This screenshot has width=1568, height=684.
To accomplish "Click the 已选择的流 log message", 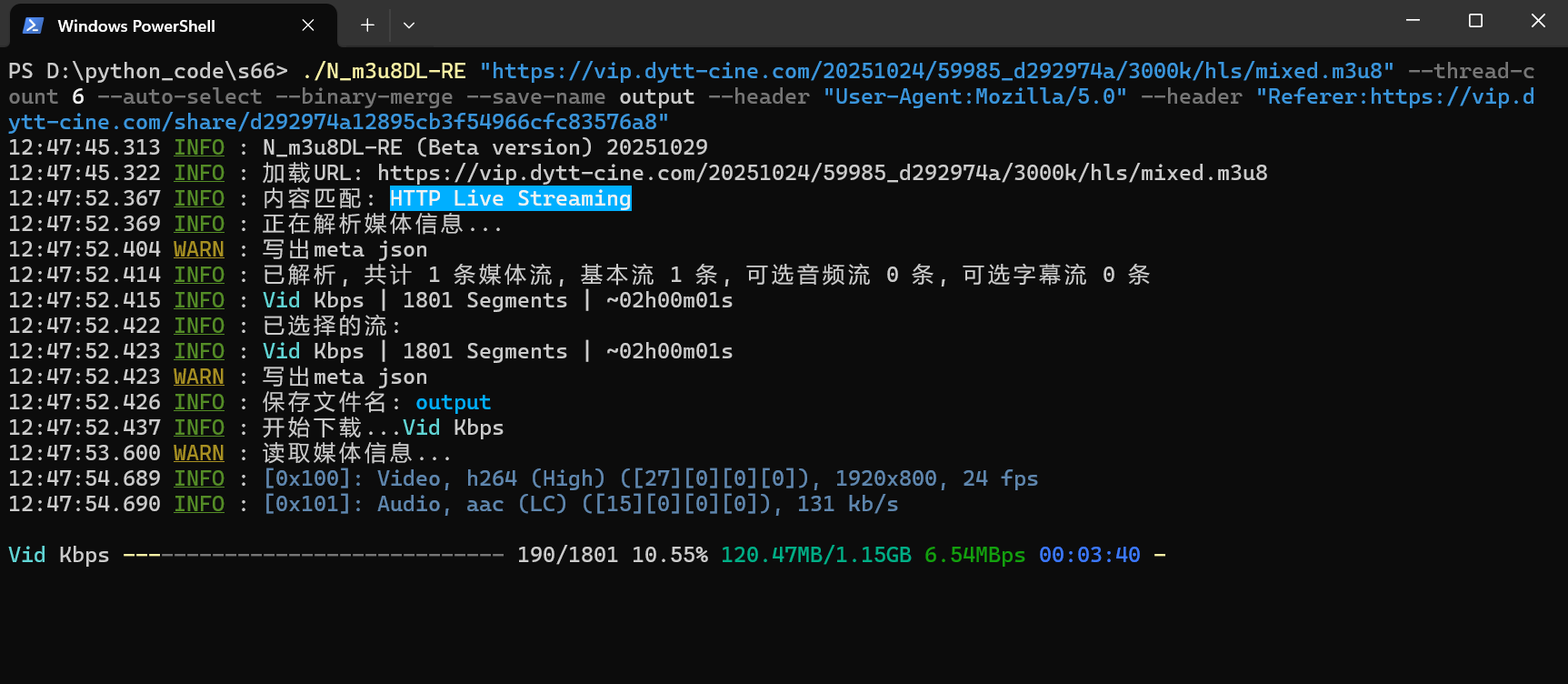I will pos(333,326).
